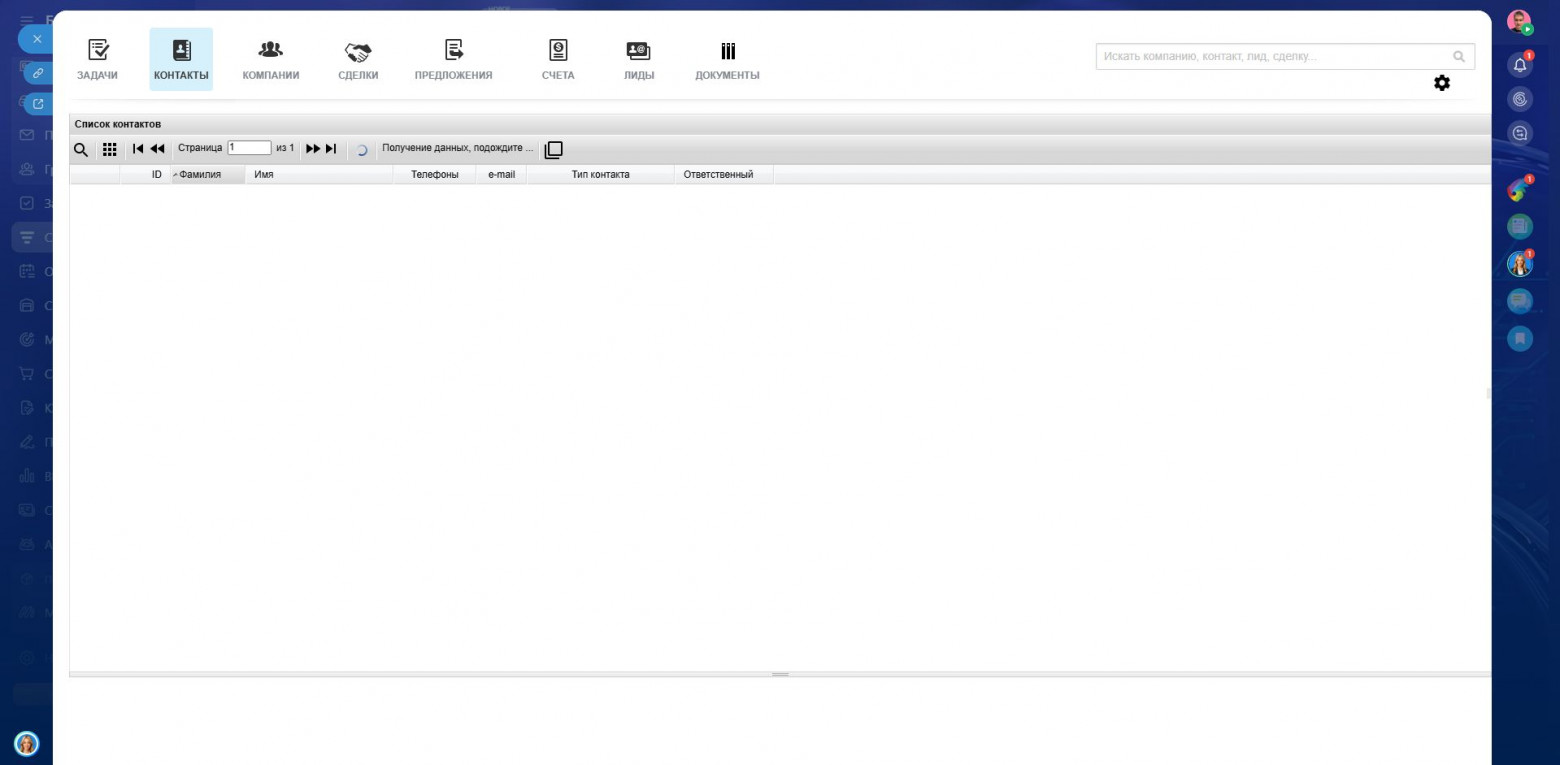The width and height of the screenshot is (1560, 765).
Task: Click the page number input field
Action: point(249,148)
